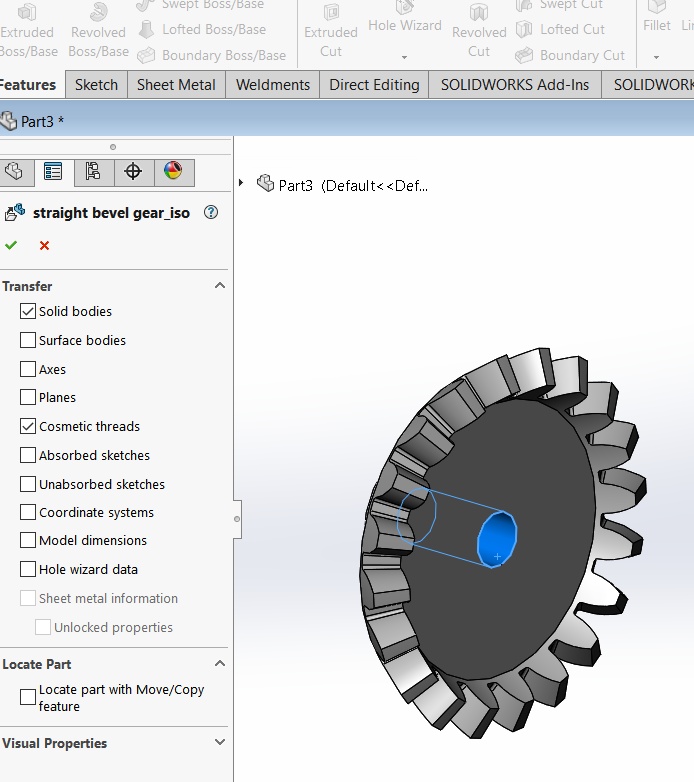Open the Hole Wizard dropdown arrow
The image size is (694, 782).
404,57
